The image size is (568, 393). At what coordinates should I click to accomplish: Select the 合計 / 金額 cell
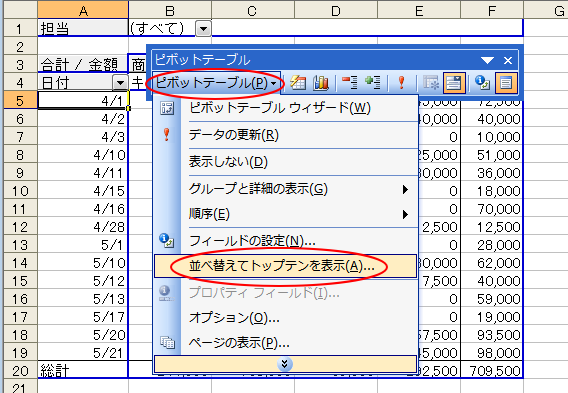coord(83,64)
